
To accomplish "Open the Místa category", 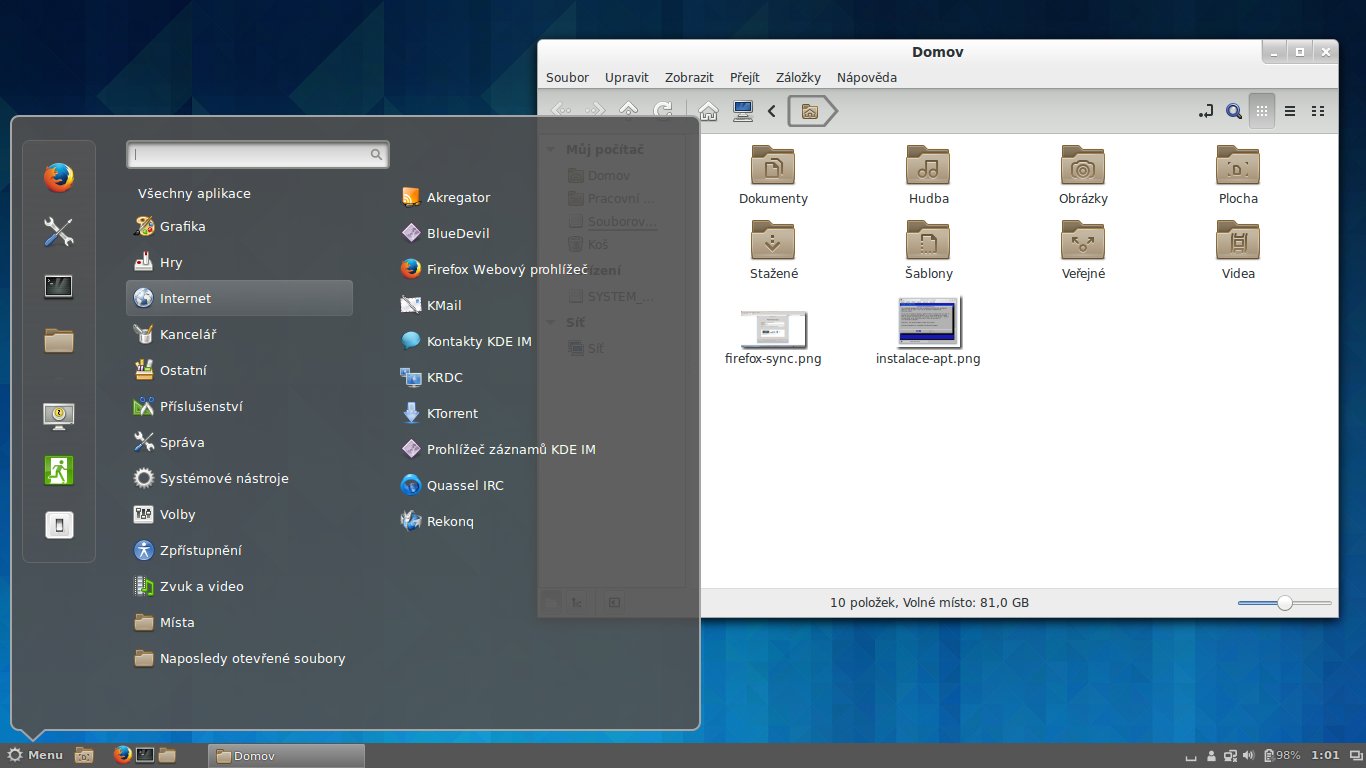I will click(239, 622).
